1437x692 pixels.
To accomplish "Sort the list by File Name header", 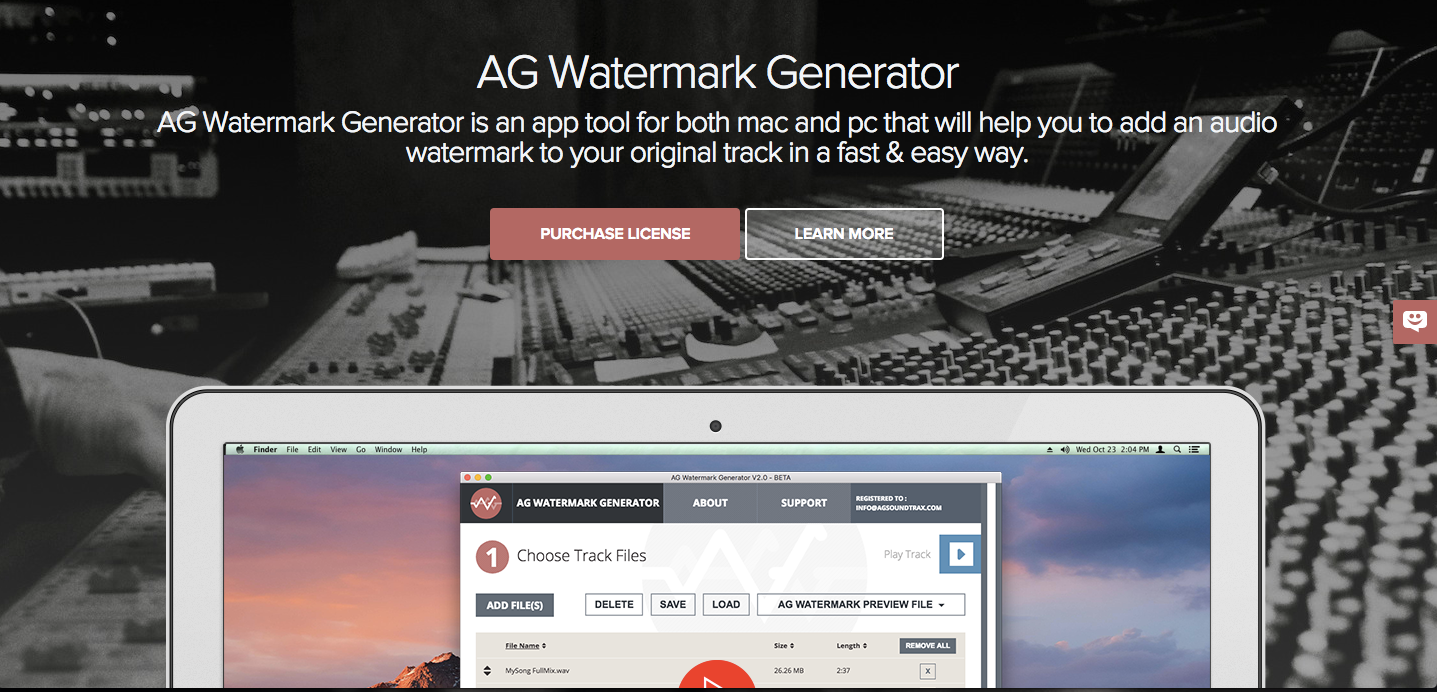I will pyautogui.click(x=525, y=646).
